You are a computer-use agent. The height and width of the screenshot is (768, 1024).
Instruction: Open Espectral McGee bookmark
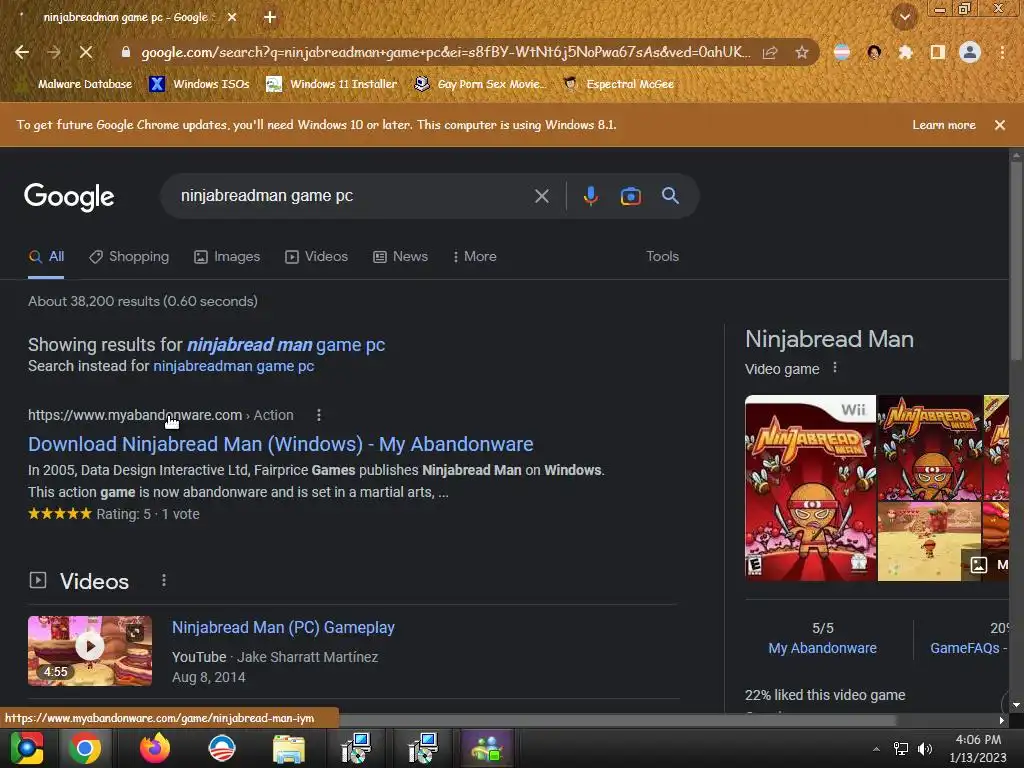pyautogui.click(x=618, y=84)
